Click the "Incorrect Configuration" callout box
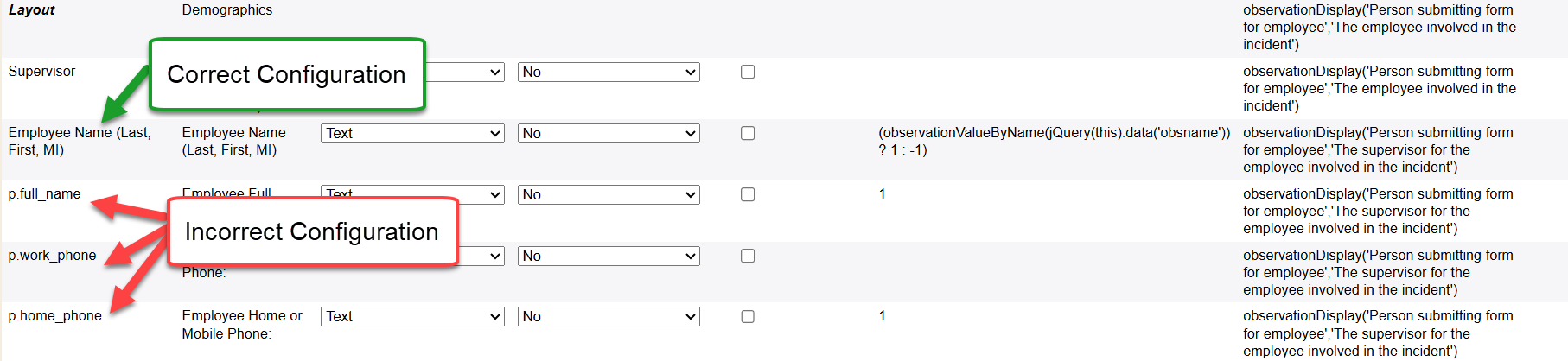This screenshot has width=1568, height=361. click(x=311, y=231)
